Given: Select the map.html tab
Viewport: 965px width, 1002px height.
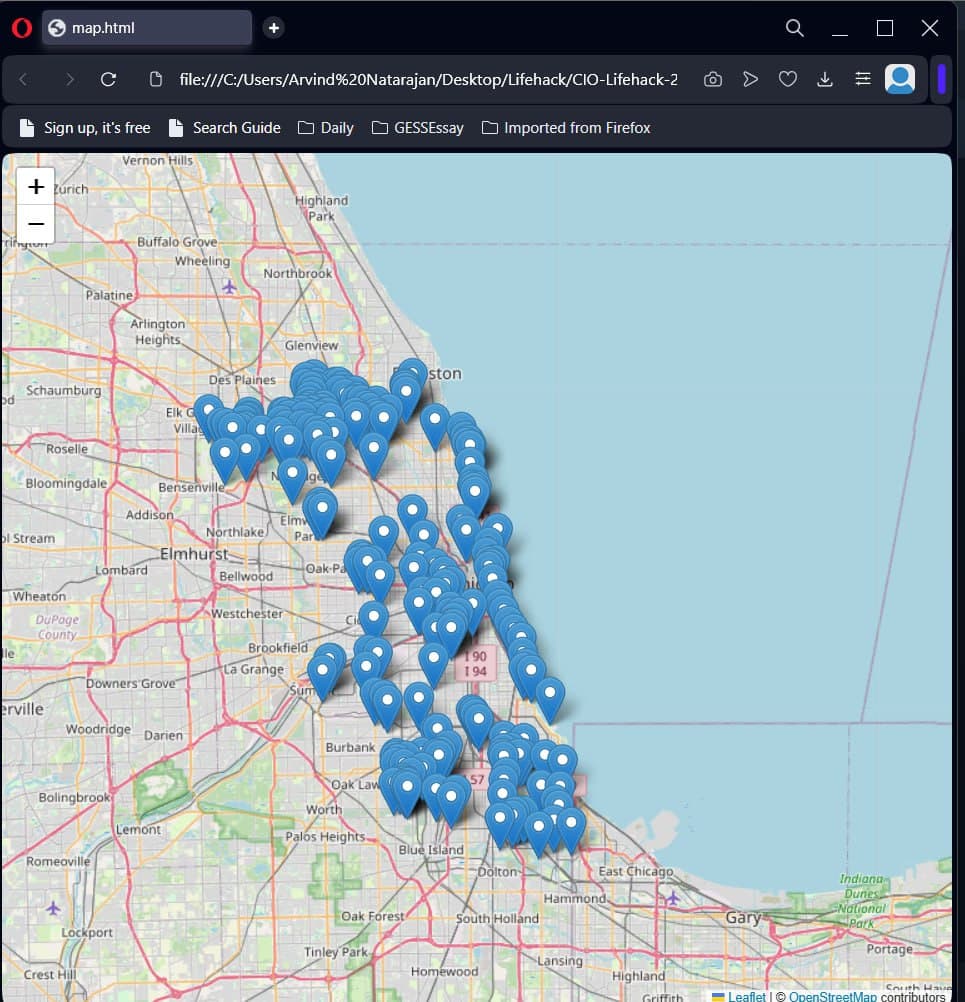Looking at the screenshot, I should (x=146, y=28).
